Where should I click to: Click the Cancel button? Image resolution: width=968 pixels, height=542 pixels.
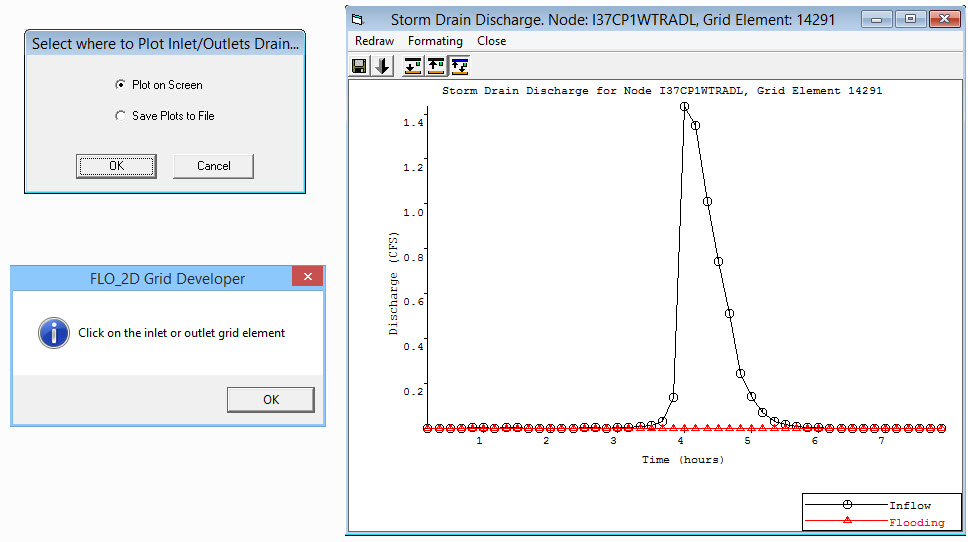pos(213,166)
